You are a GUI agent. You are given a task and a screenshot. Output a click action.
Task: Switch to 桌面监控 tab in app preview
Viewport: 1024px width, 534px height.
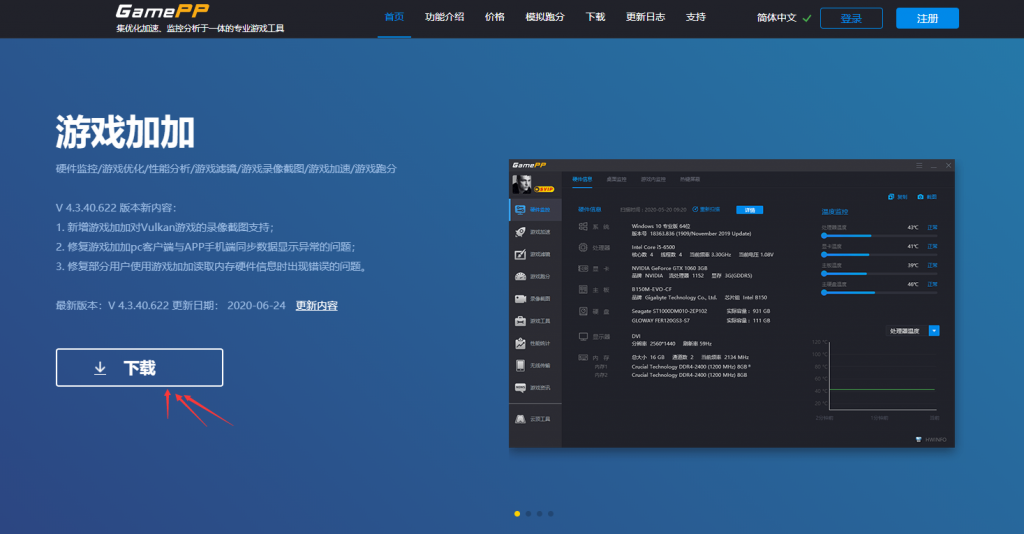(x=616, y=179)
